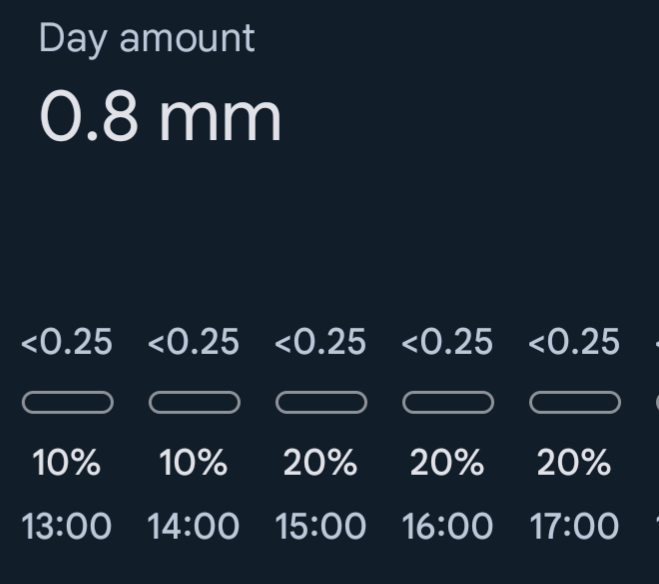Click the 0.8 mm total value
Screen dimensions: 659x584
(x=160, y=116)
